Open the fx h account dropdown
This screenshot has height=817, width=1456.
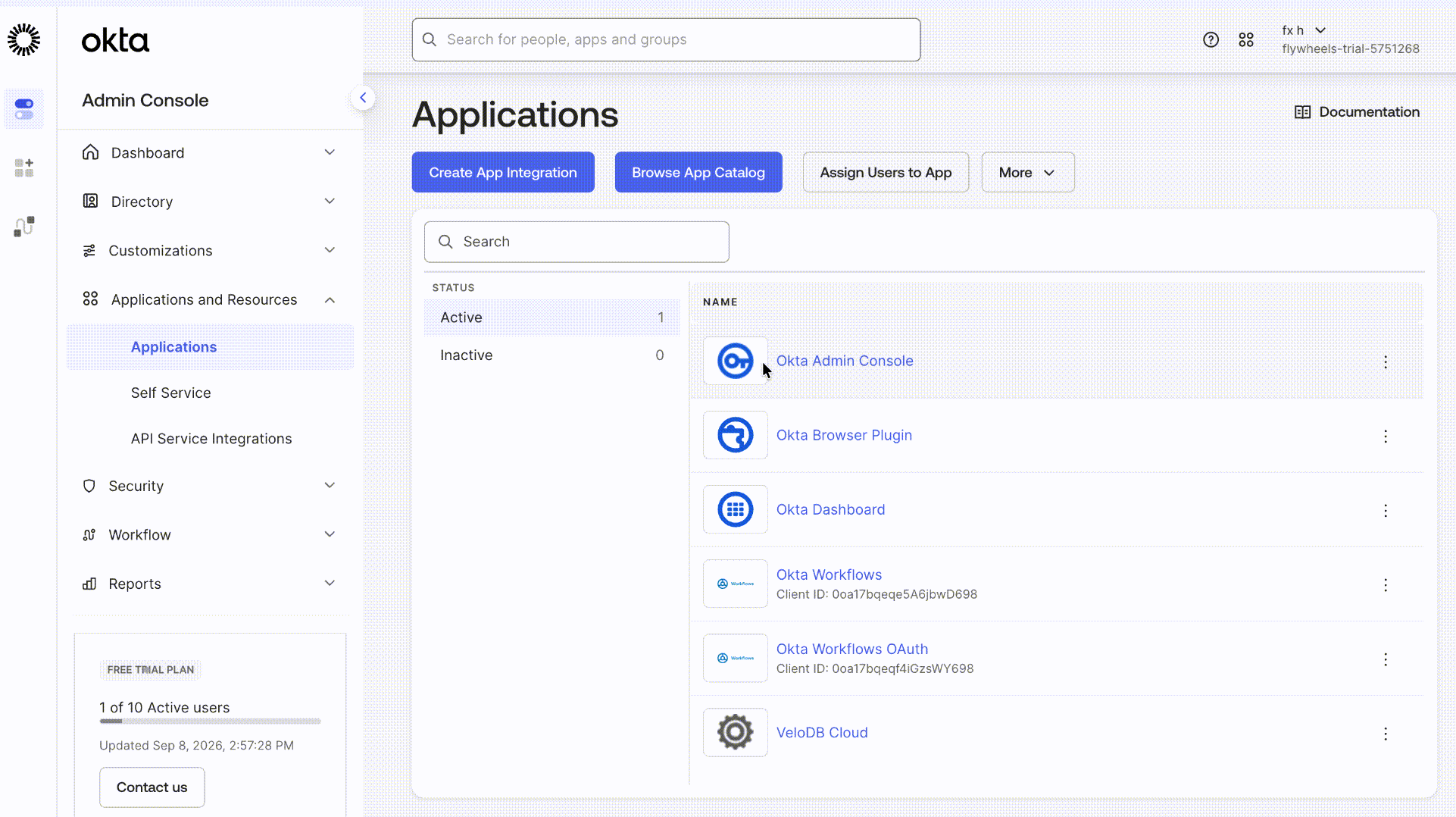tap(1304, 30)
